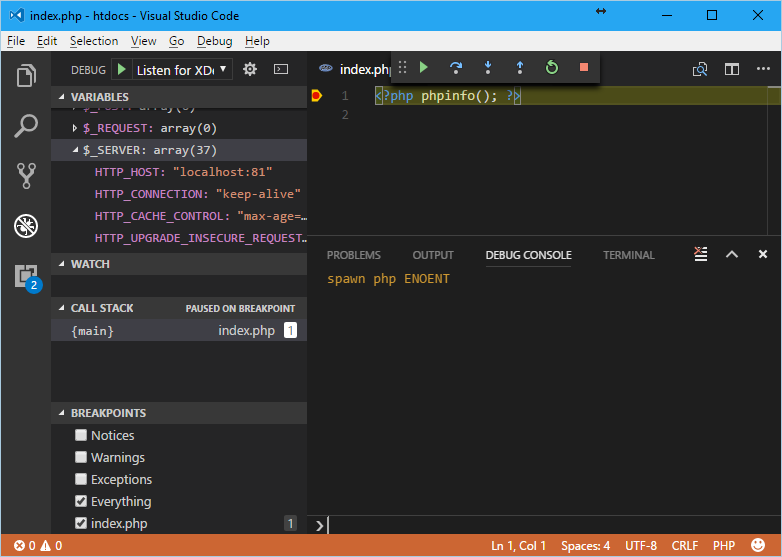Click Step Out in debug toolbar

(x=520, y=67)
